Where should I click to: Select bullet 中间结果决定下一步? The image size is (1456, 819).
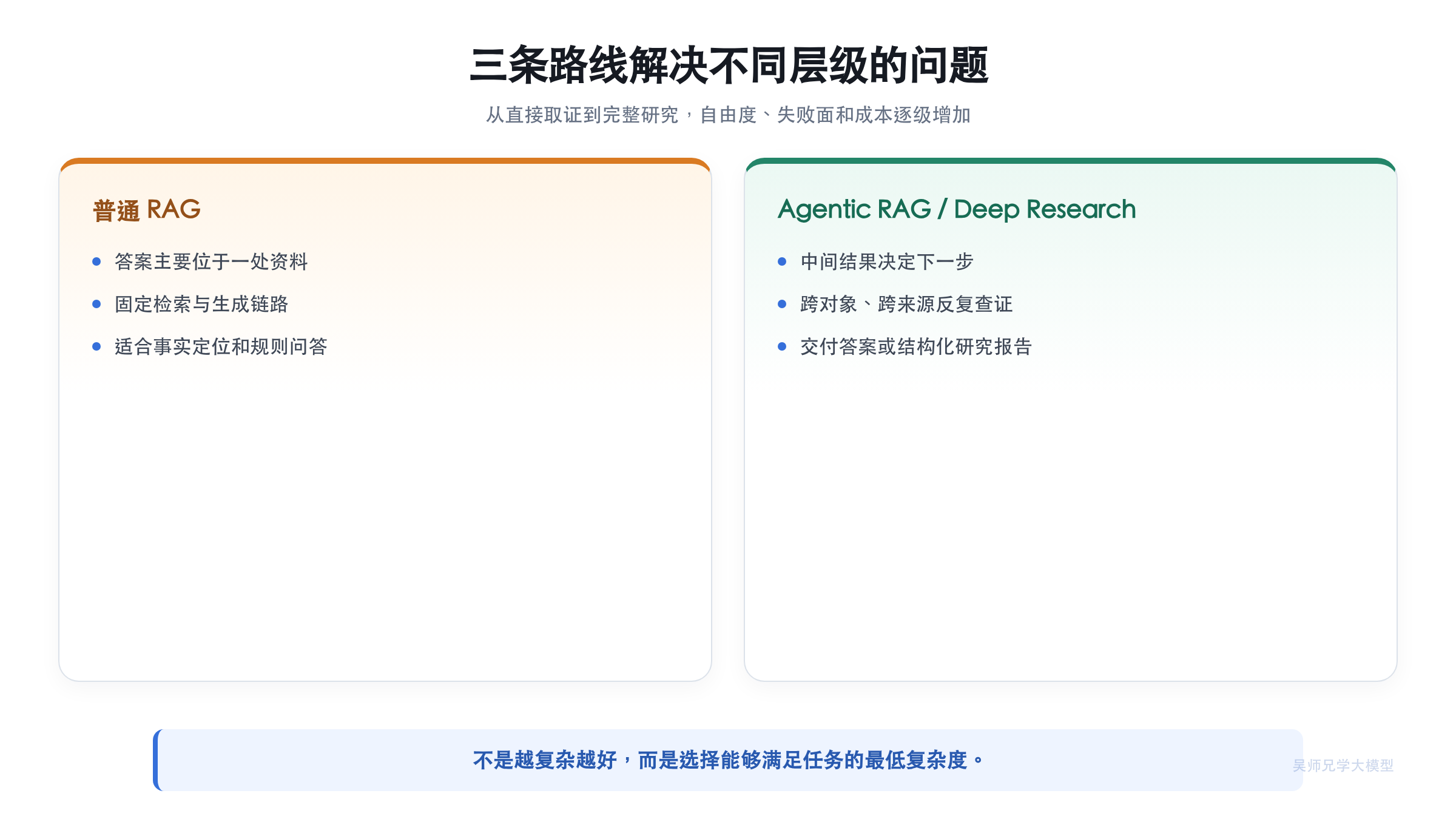(x=887, y=261)
